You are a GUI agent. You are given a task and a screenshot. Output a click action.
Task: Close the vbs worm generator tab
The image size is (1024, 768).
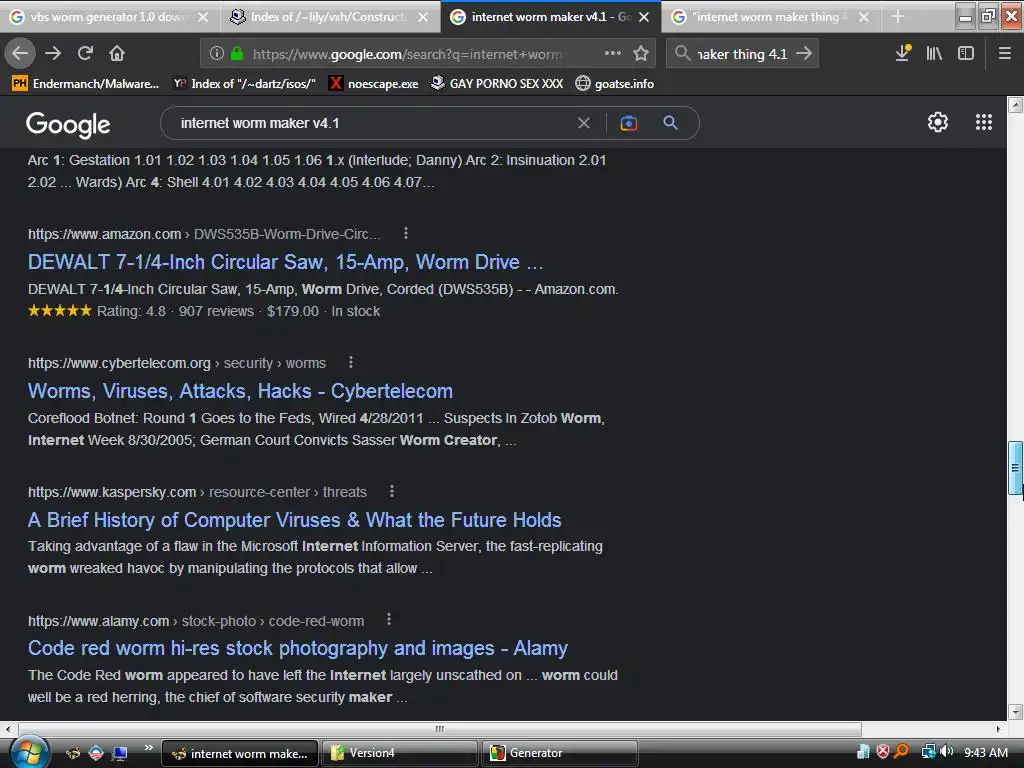pos(203,17)
